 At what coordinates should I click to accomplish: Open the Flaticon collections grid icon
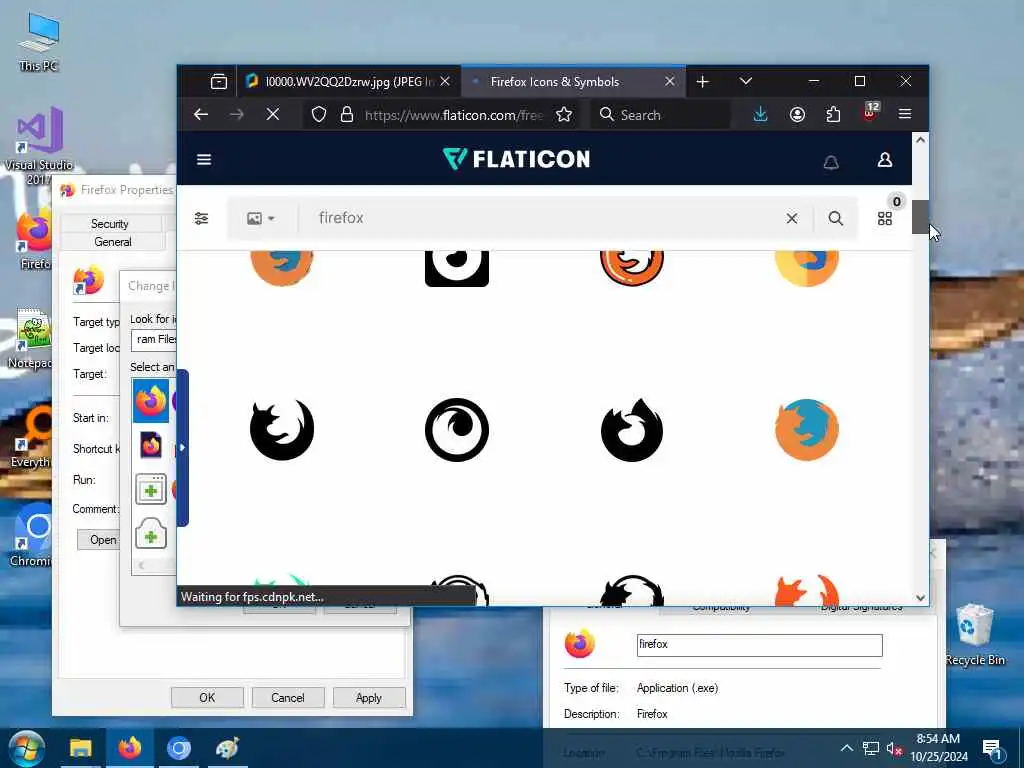click(885, 218)
